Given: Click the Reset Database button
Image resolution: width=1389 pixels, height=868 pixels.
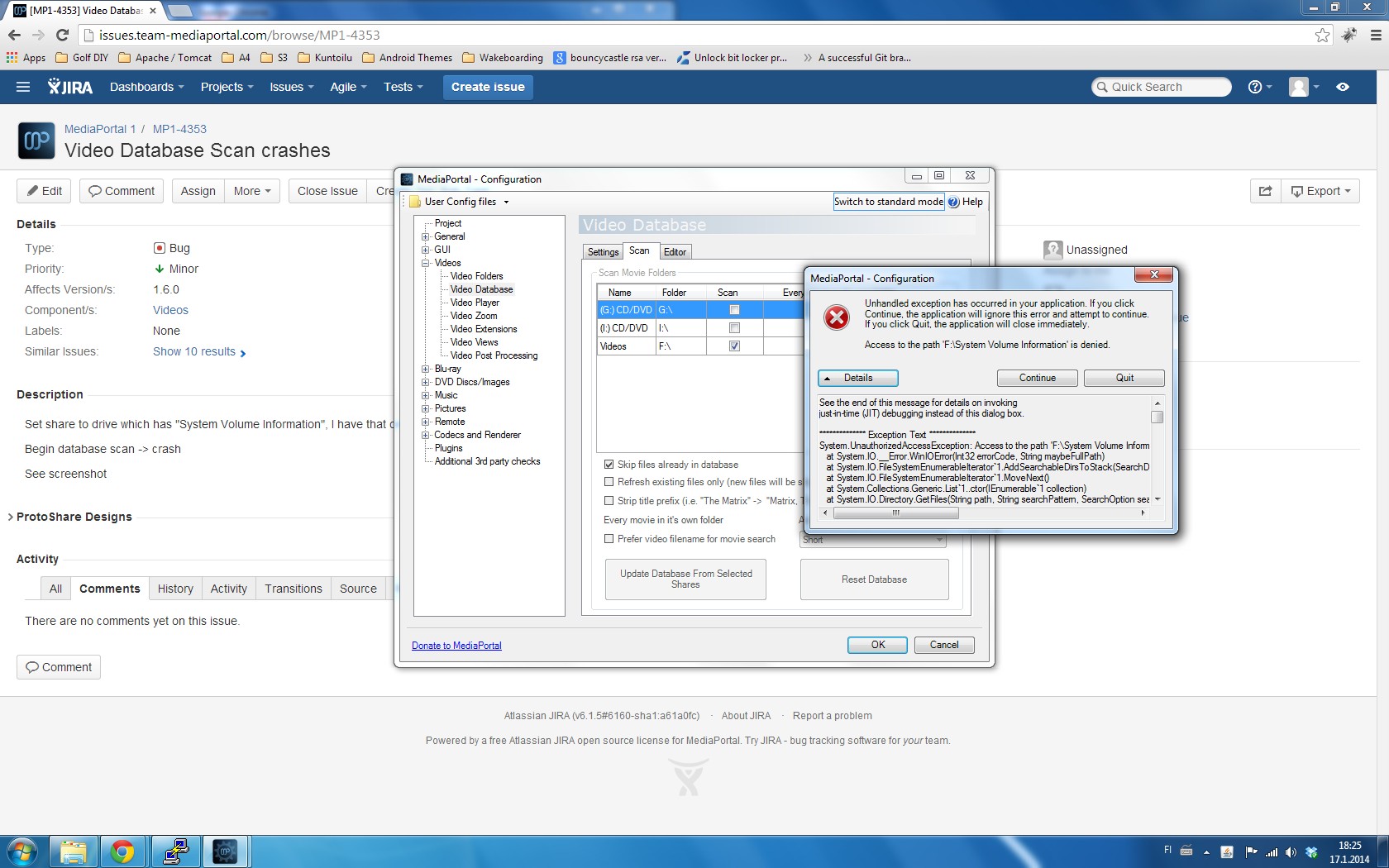Looking at the screenshot, I should 874,579.
